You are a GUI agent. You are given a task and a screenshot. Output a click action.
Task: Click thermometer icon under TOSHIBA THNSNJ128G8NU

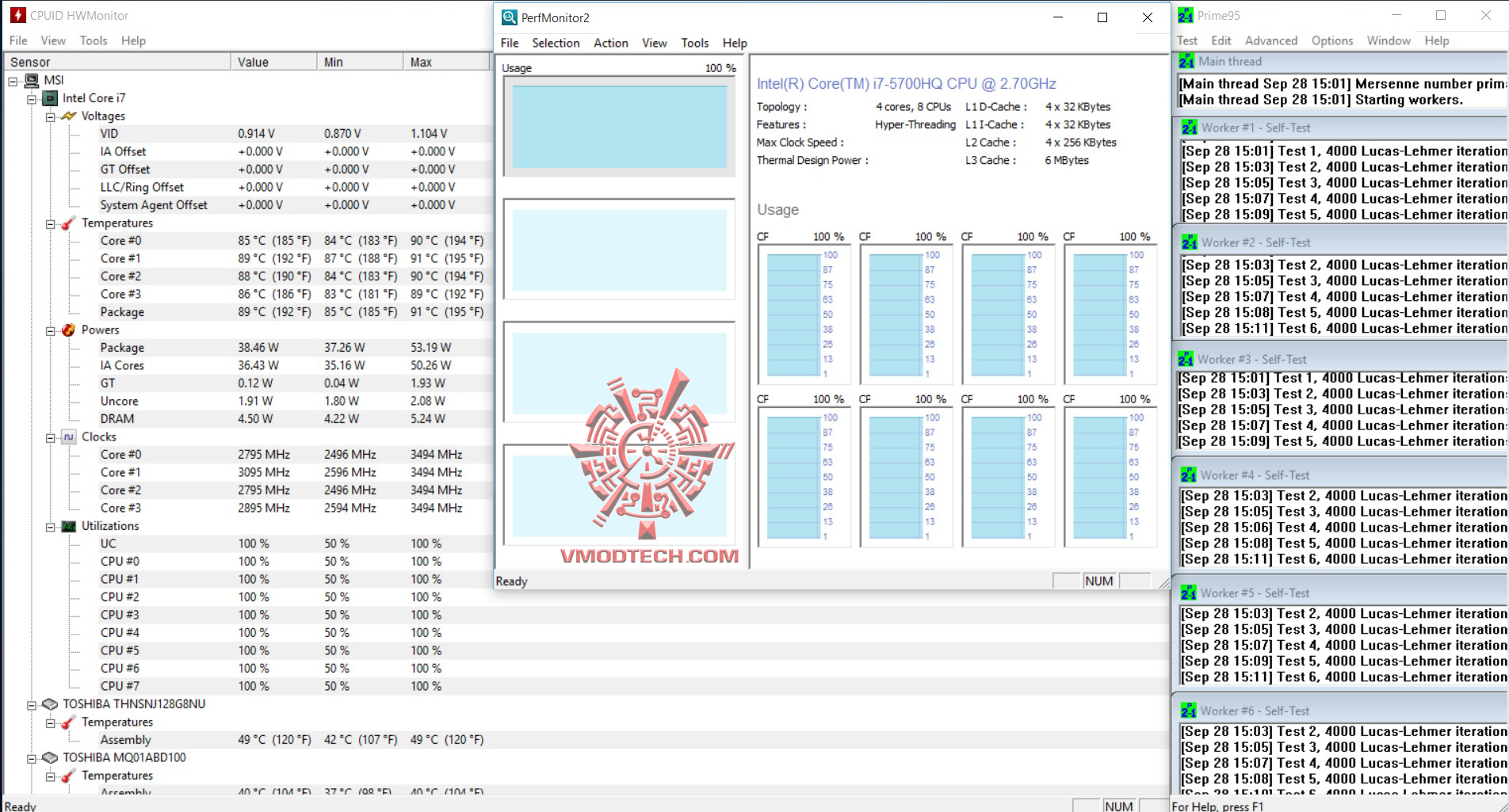click(69, 722)
